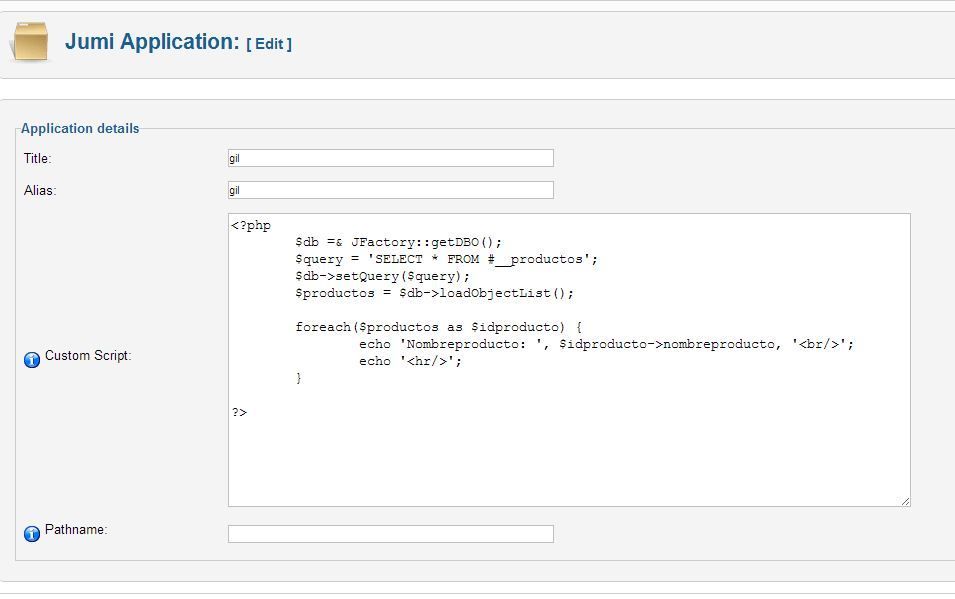955x599 pixels.
Task: Click the textarea resize handle corner
Action: (905, 501)
